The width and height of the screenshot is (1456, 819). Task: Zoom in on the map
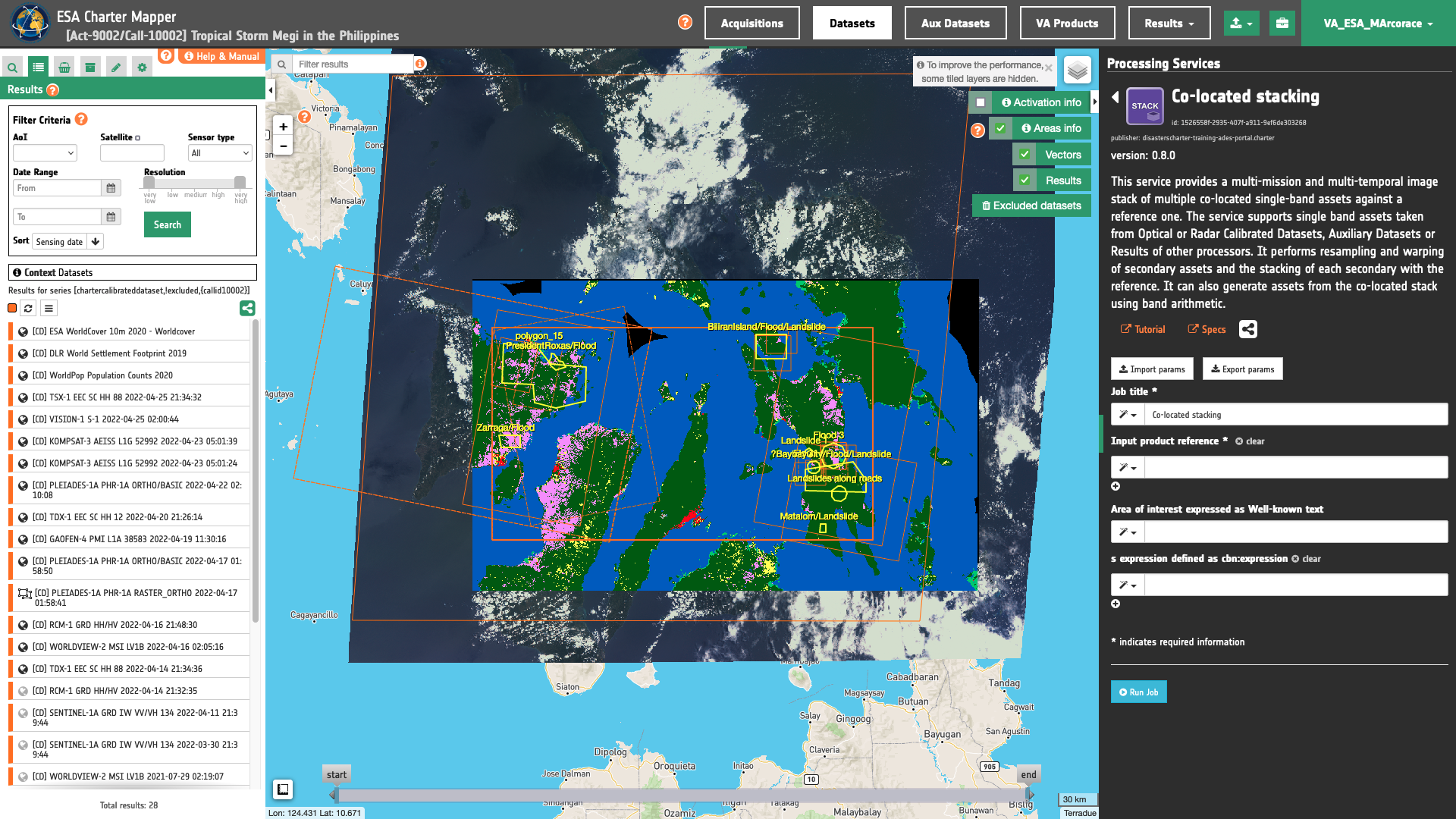(x=283, y=127)
